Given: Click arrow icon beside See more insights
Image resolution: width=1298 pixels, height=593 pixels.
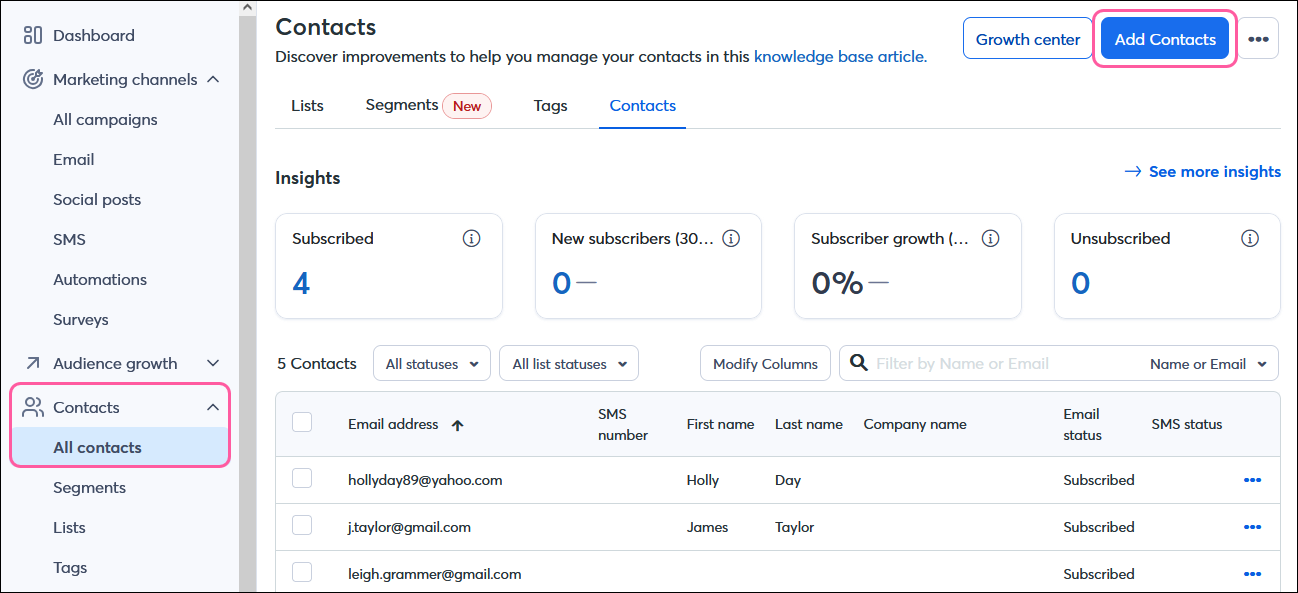Looking at the screenshot, I should (x=1133, y=172).
